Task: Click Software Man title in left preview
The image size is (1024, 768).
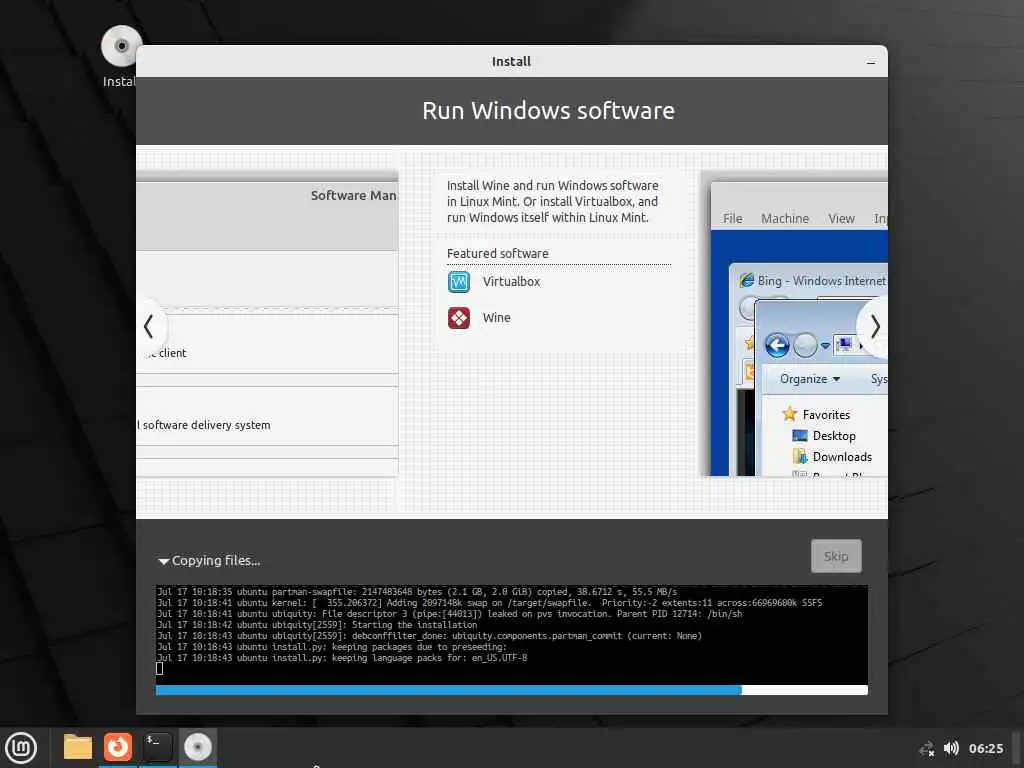Action: (353, 195)
